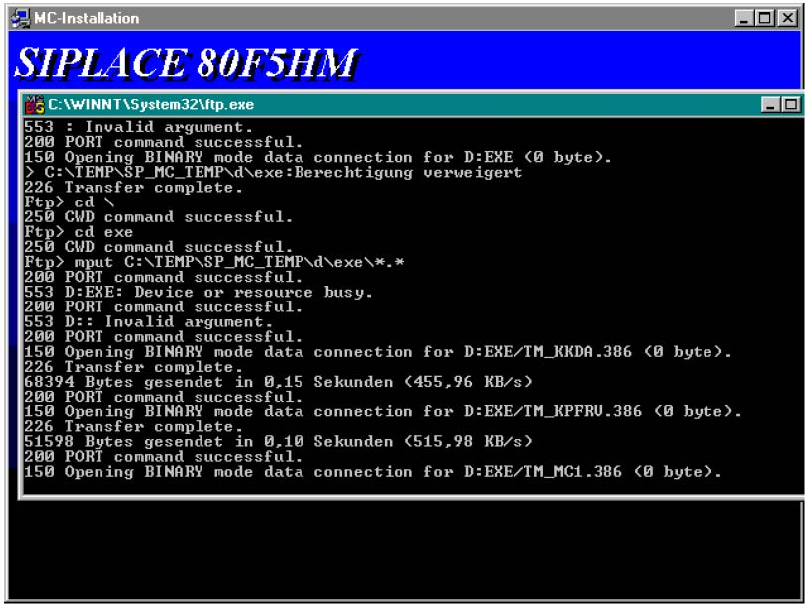This screenshot has width=805, height=604.
Task: Minimize the MC-Installation window
Action: tap(744, 18)
